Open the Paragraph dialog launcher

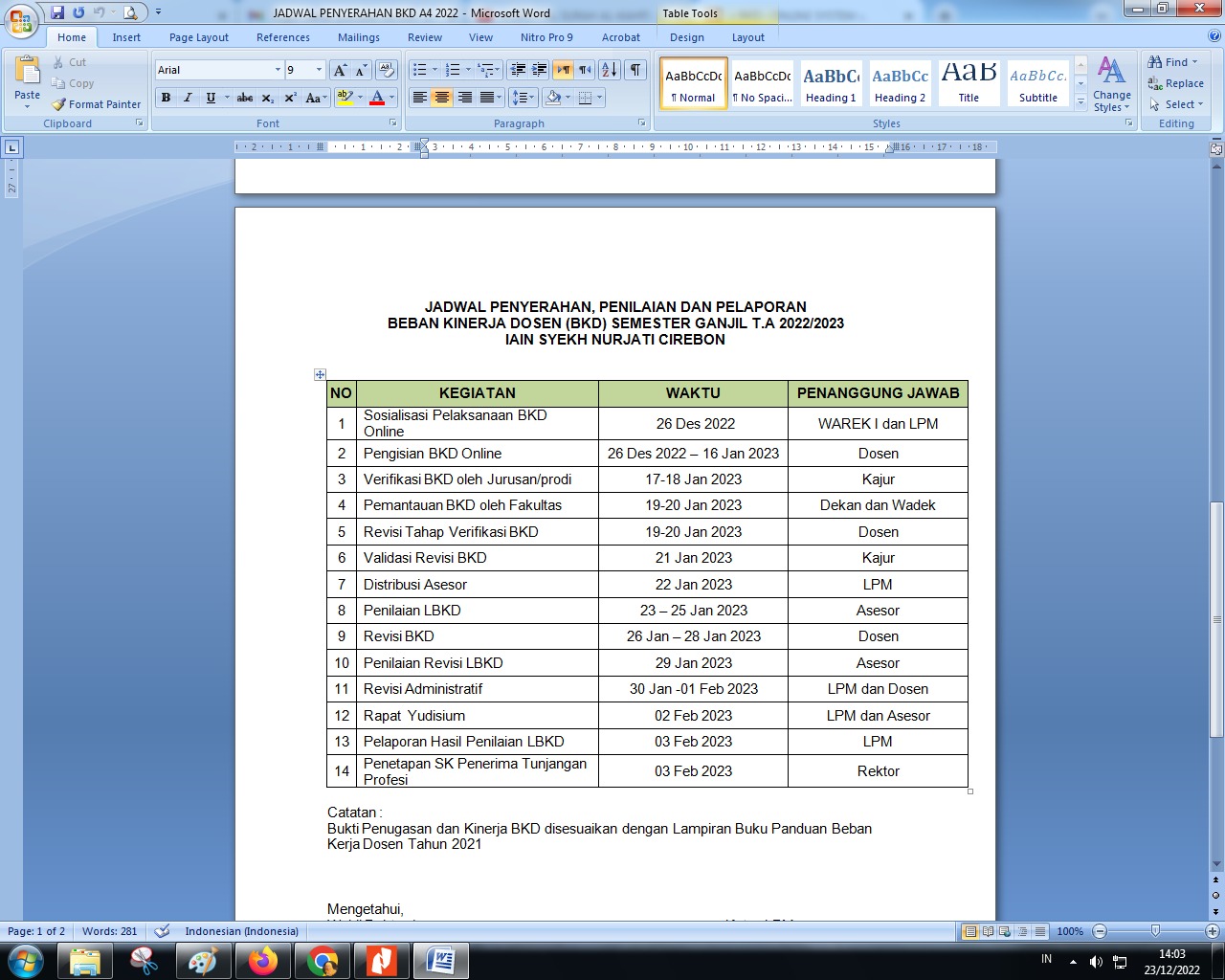tap(641, 123)
